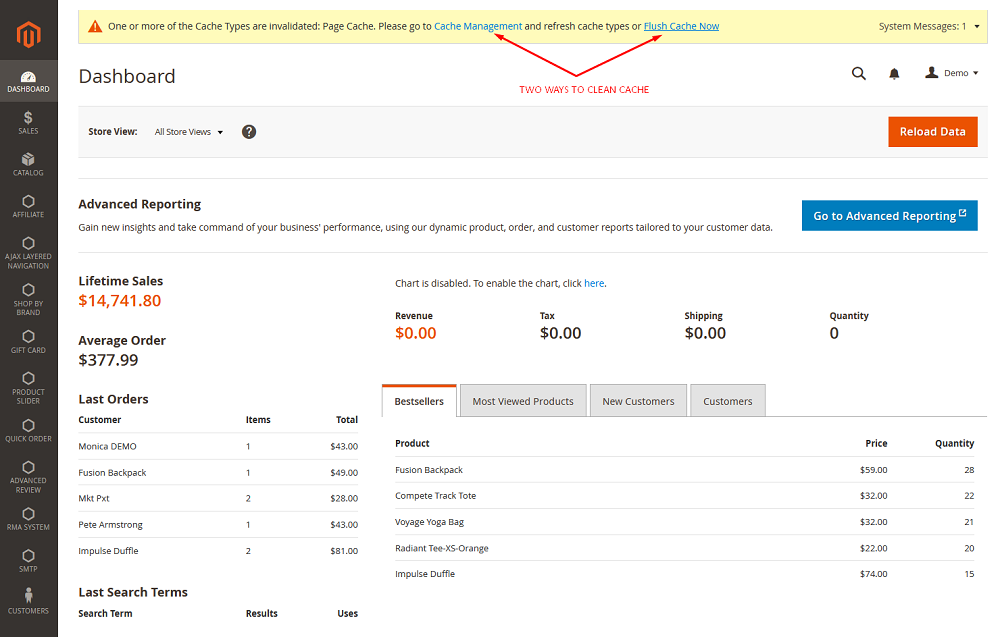Click the search magnifier icon
Image resolution: width=1000 pixels, height=637 pixels.
tap(858, 73)
